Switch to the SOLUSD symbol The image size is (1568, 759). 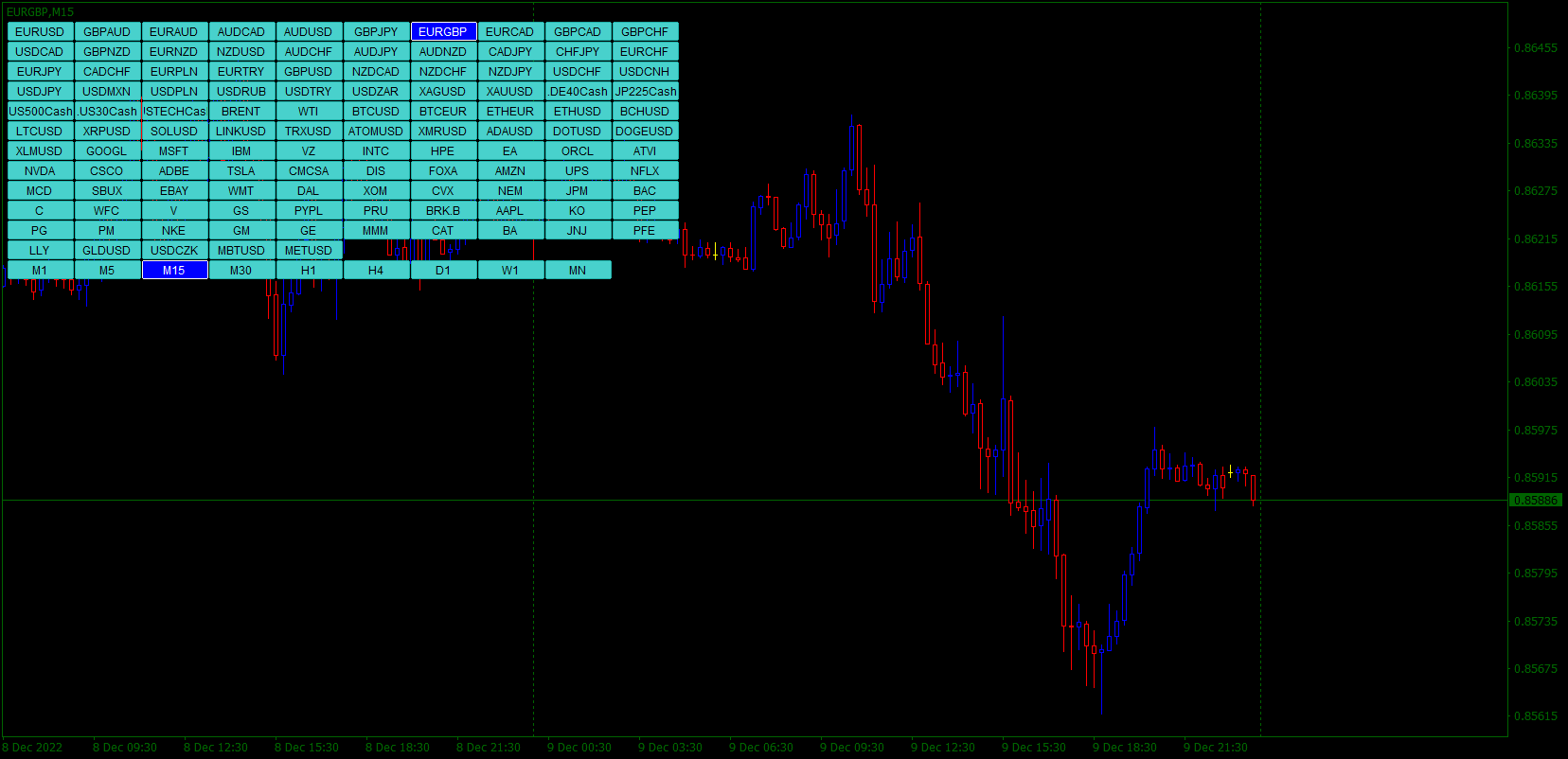(174, 132)
